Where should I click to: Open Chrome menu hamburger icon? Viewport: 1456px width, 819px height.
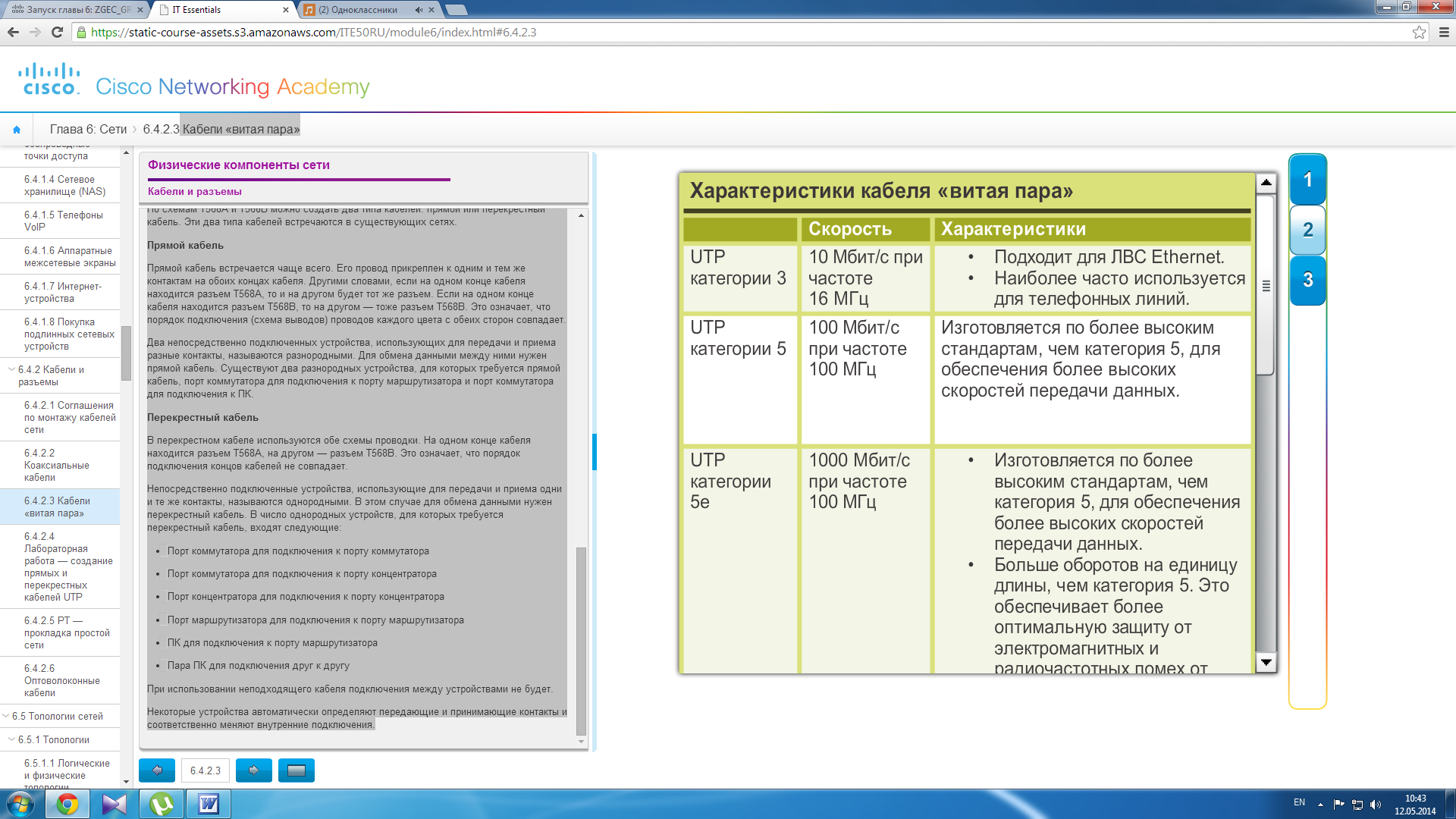coord(1444,32)
